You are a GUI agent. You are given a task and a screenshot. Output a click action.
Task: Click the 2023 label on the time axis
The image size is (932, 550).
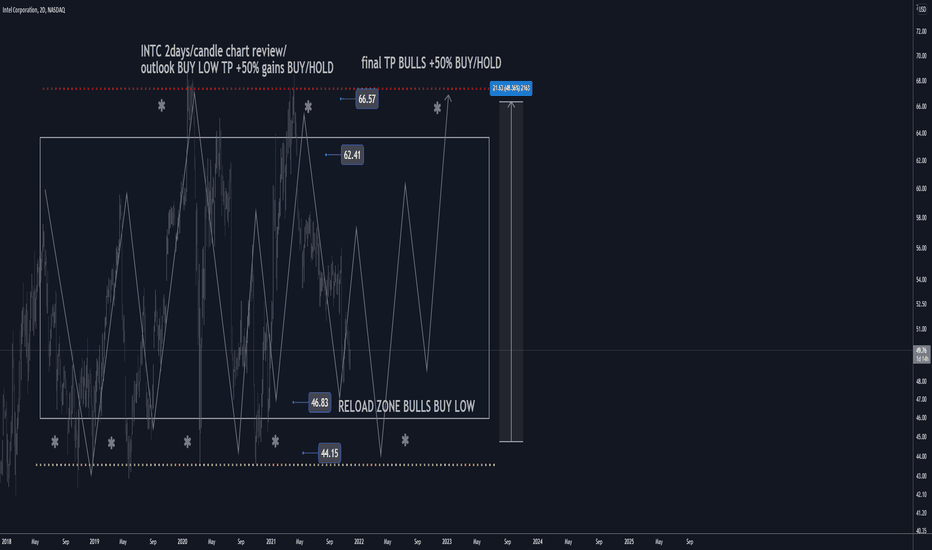(x=447, y=542)
